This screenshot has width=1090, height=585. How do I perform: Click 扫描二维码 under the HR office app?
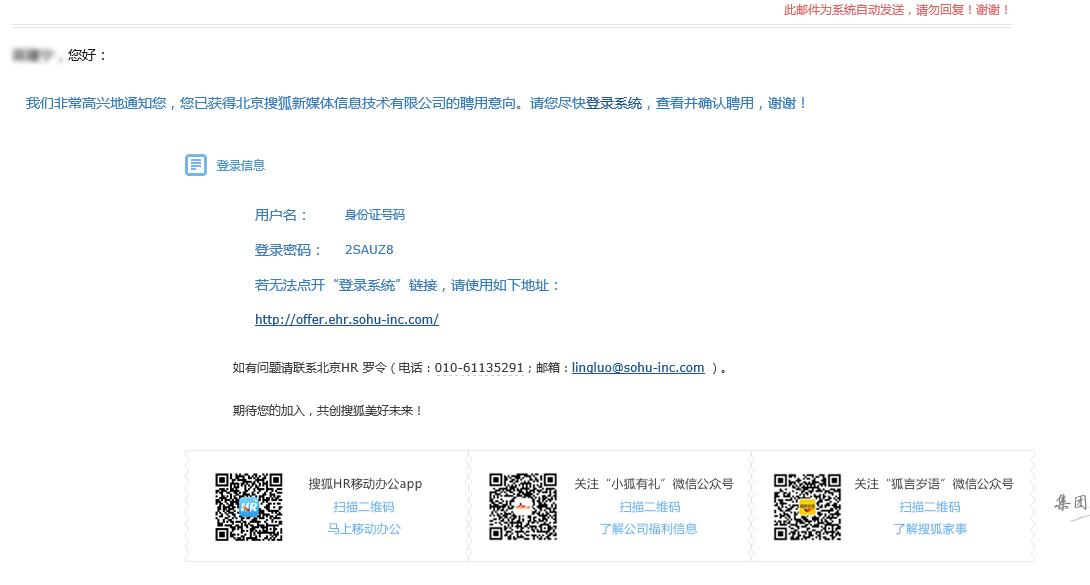point(362,507)
